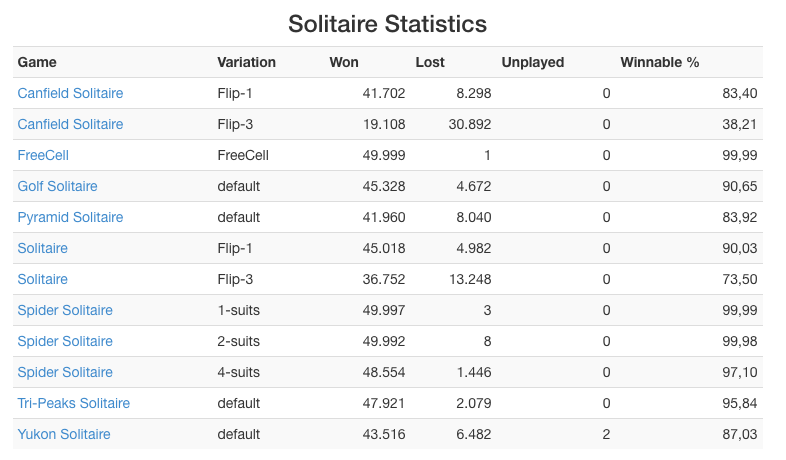
Task: Open the Canfield Solitaire Flip-1 link
Action: click(70, 93)
